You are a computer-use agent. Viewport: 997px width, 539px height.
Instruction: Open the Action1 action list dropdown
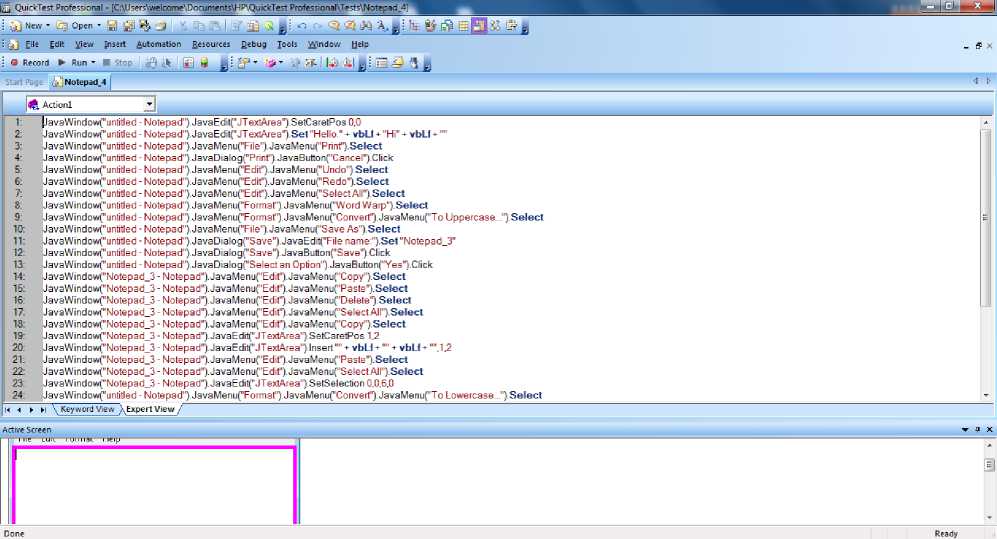coord(149,104)
